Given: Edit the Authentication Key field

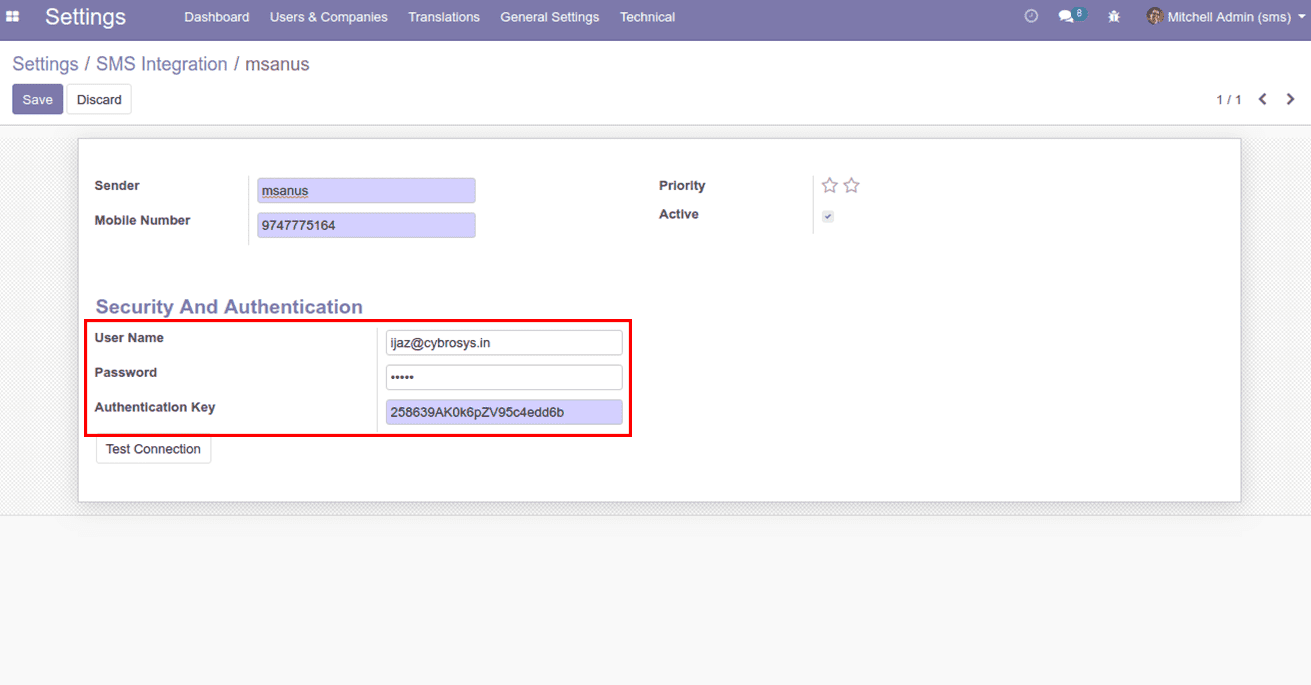Looking at the screenshot, I should click(x=504, y=412).
